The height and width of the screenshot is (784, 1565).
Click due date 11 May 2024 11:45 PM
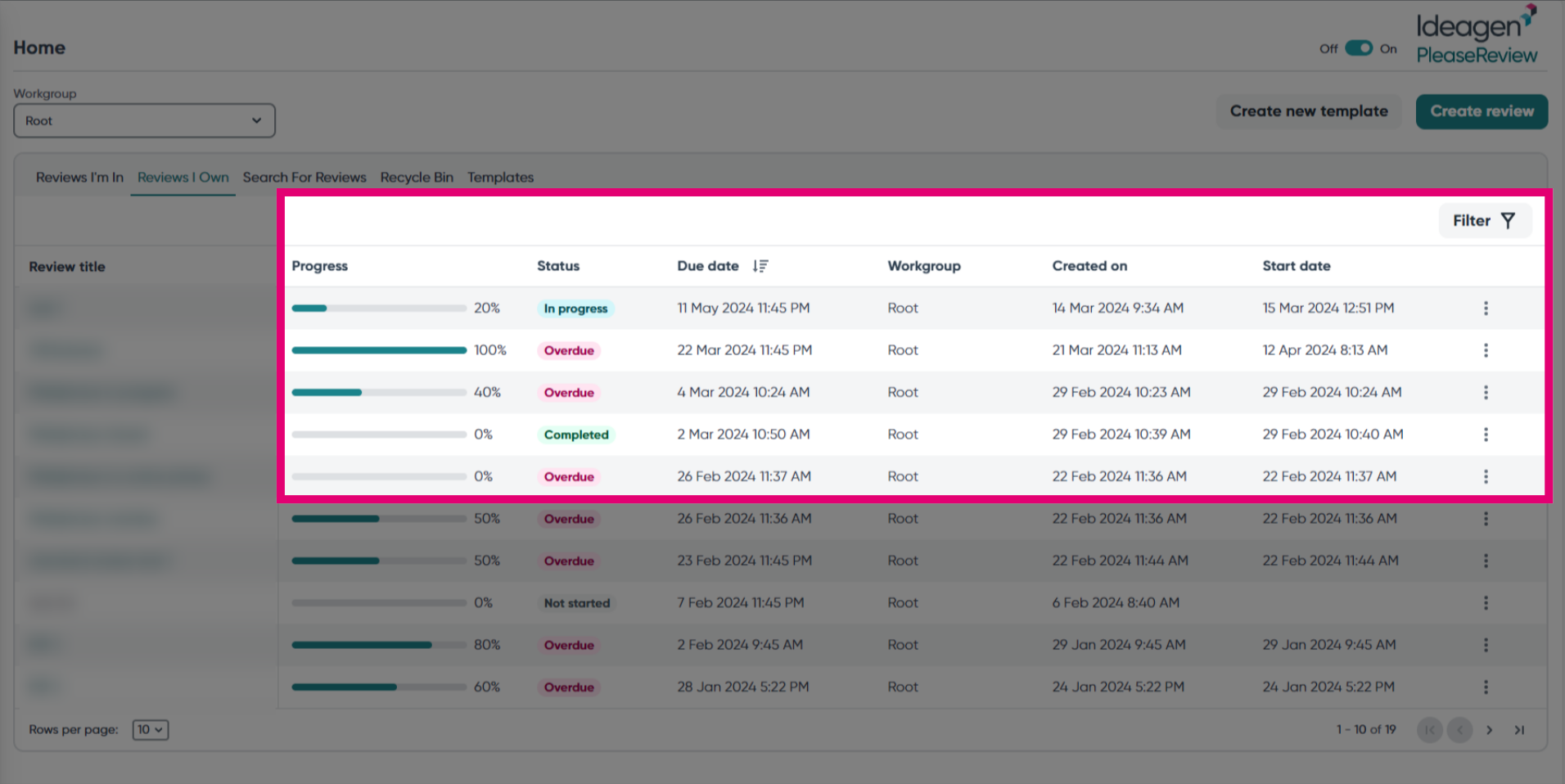coord(743,309)
